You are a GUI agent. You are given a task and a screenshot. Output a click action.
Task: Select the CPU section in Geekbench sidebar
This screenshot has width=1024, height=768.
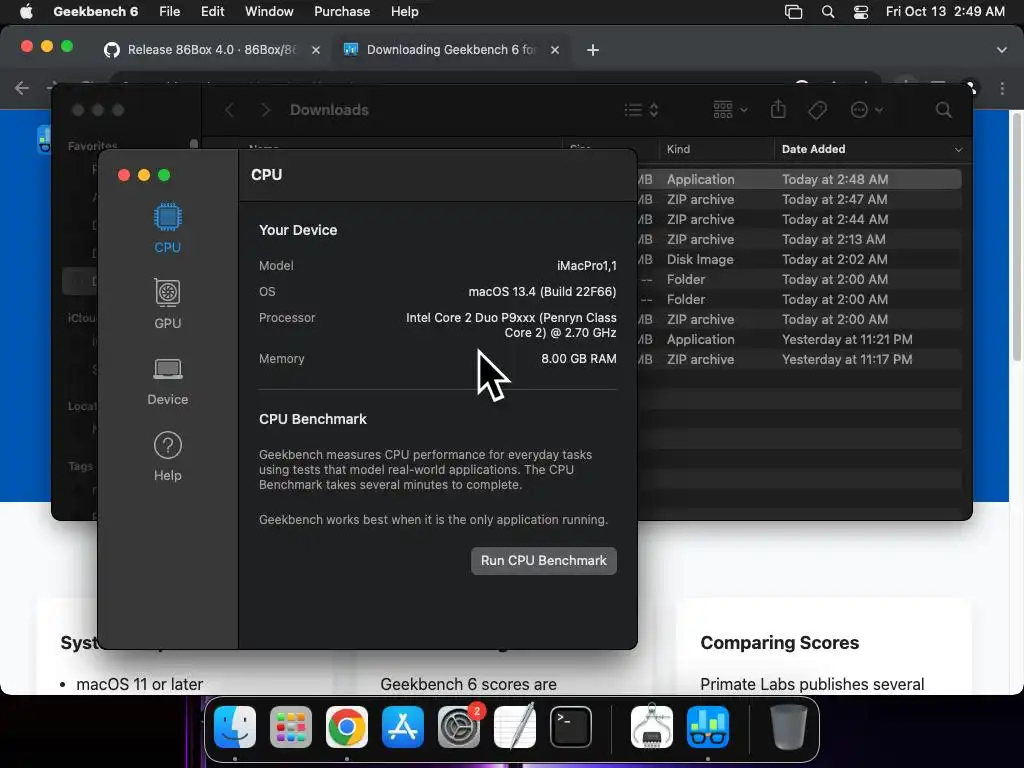[x=168, y=228]
